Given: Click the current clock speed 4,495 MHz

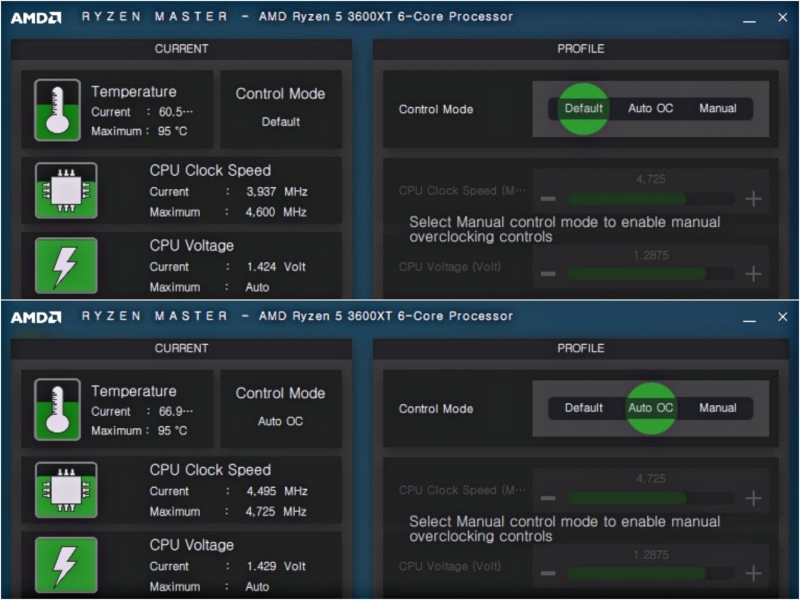Looking at the screenshot, I should coord(277,491).
